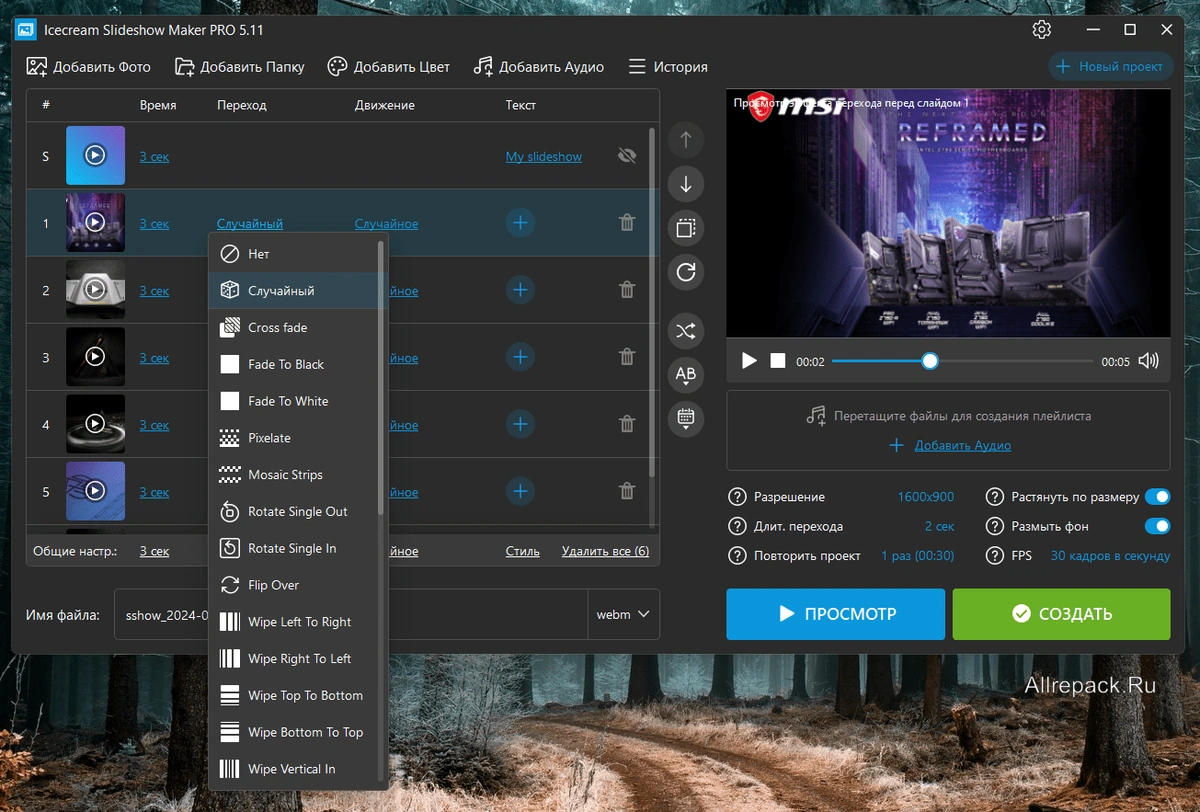The image size is (1200, 812).
Task: Select Случайный in transition list
Action: point(292,291)
